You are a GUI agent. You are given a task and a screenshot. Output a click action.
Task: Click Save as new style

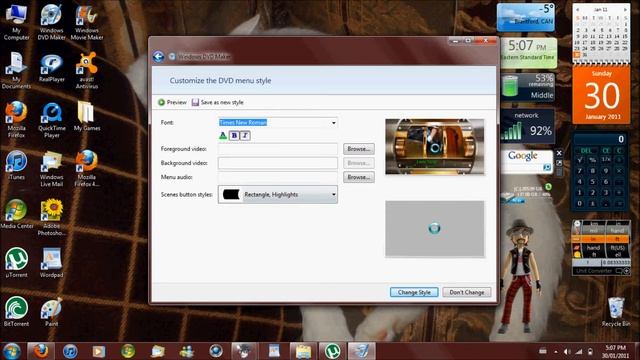click(x=218, y=102)
